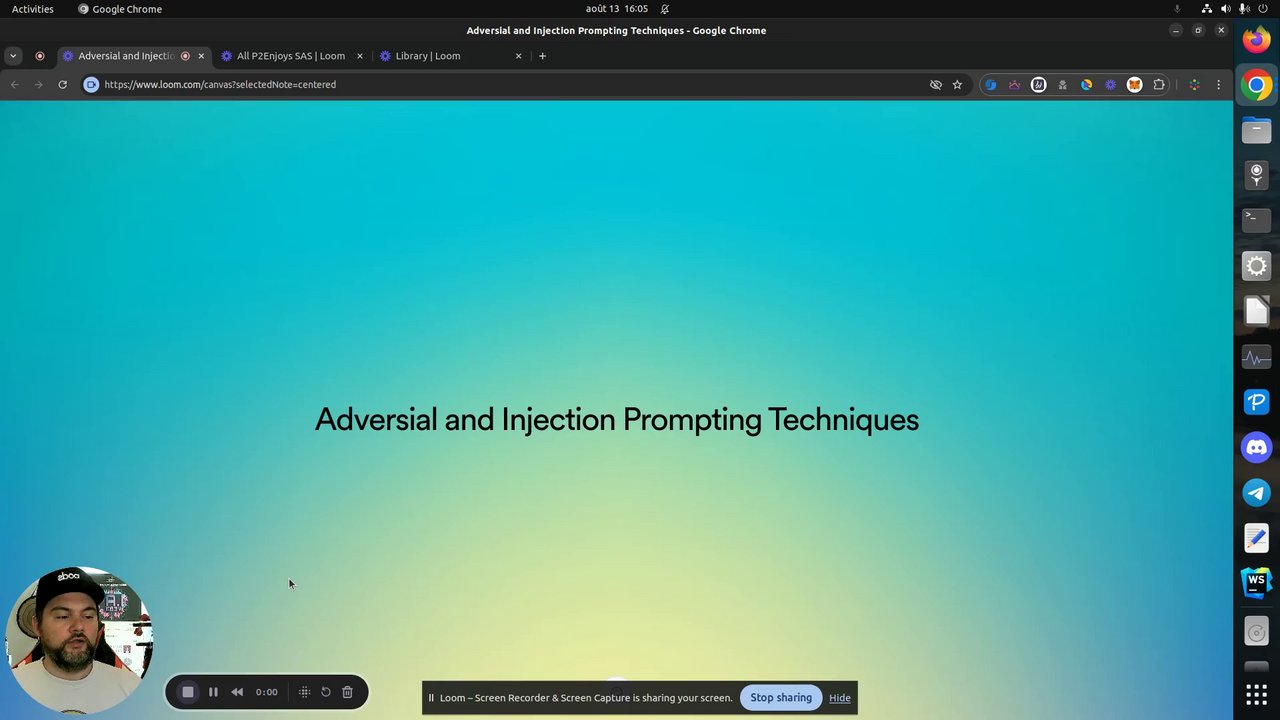Launch WebStorm from the dock
This screenshot has height=720, width=1280.
point(1257,583)
